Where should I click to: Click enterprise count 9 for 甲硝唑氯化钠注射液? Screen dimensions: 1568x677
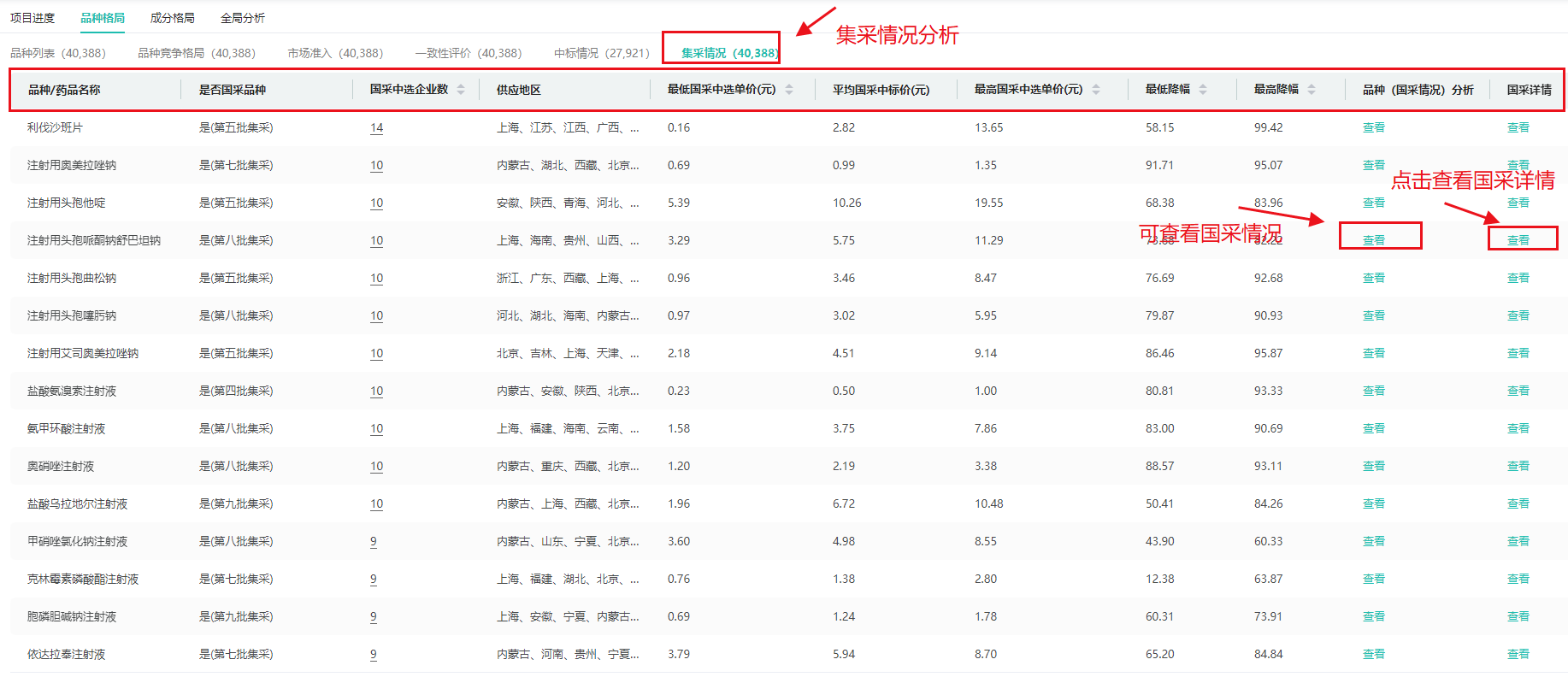(374, 541)
